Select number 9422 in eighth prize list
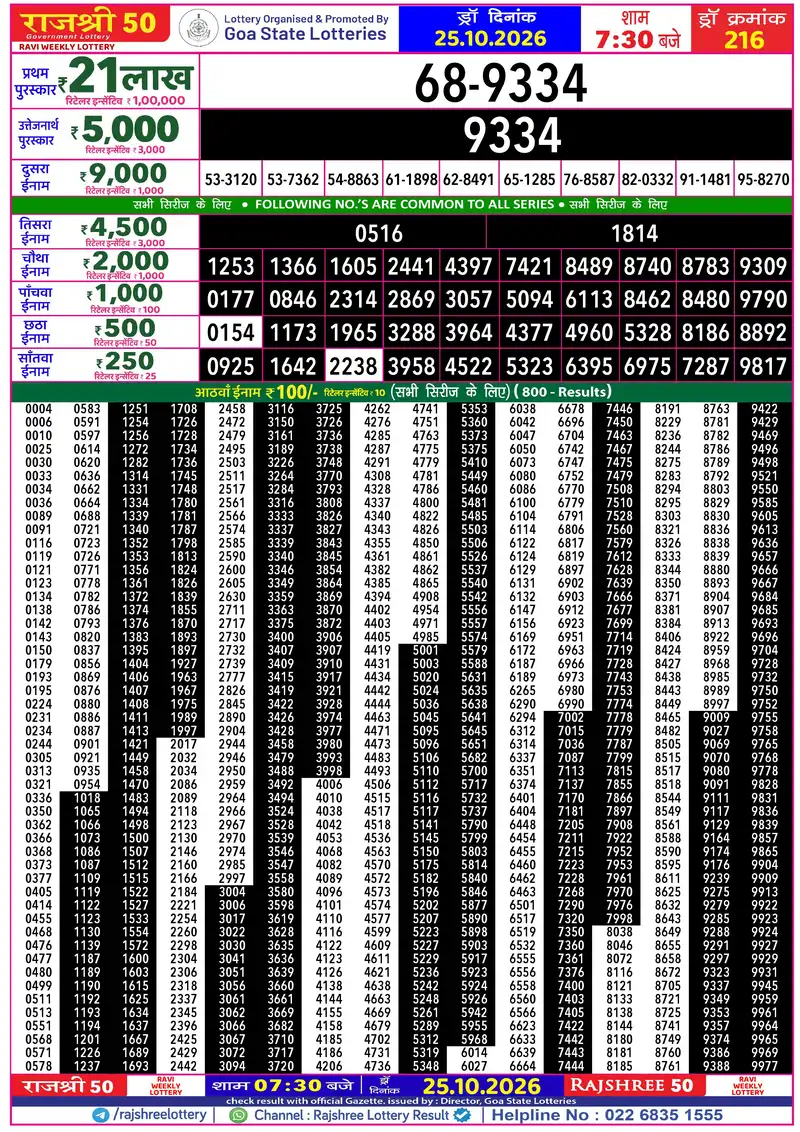The height and width of the screenshot is (1132, 800). [764, 409]
